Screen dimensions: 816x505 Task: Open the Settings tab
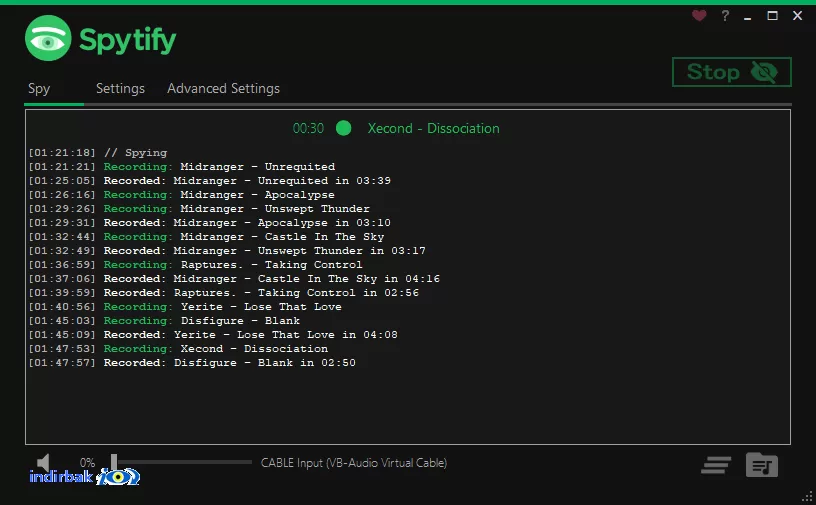click(x=120, y=89)
